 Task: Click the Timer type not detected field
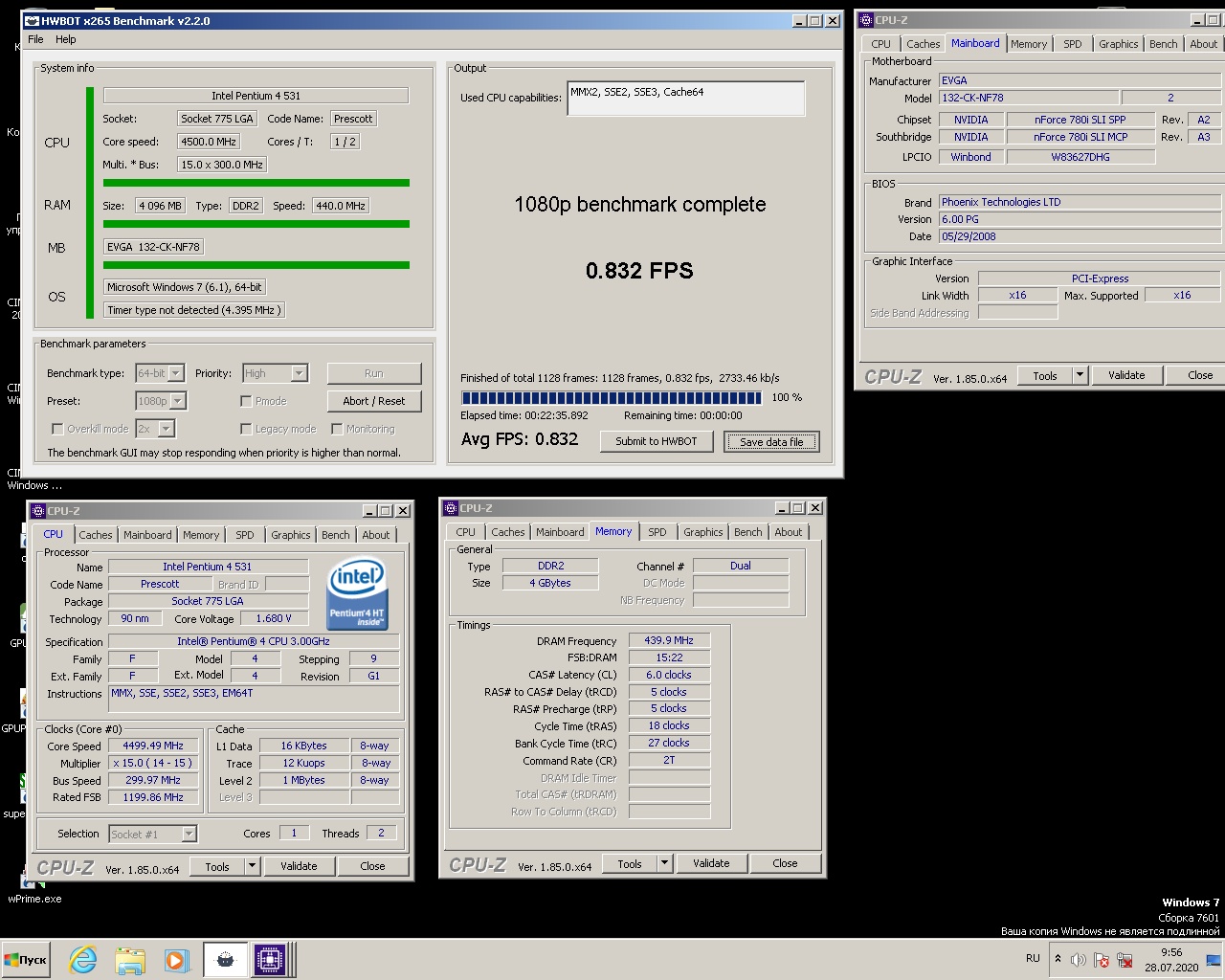pos(194,310)
